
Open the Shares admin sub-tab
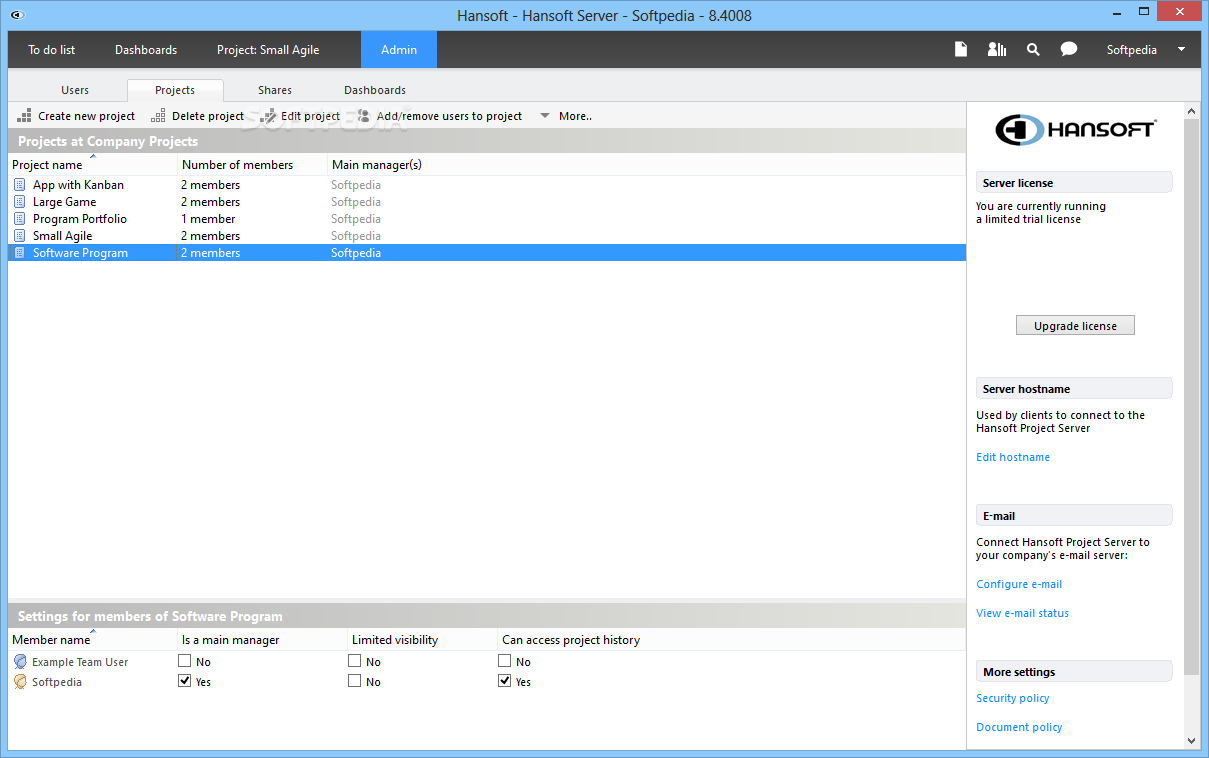[275, 90]
